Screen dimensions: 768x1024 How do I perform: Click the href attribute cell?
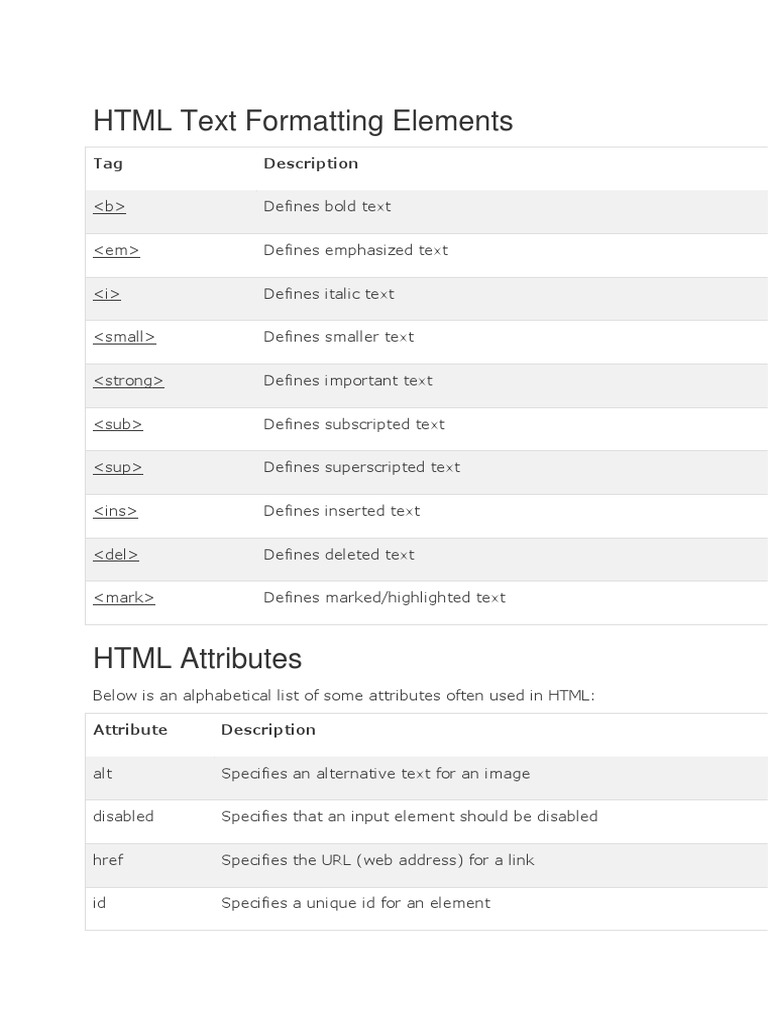108,860
